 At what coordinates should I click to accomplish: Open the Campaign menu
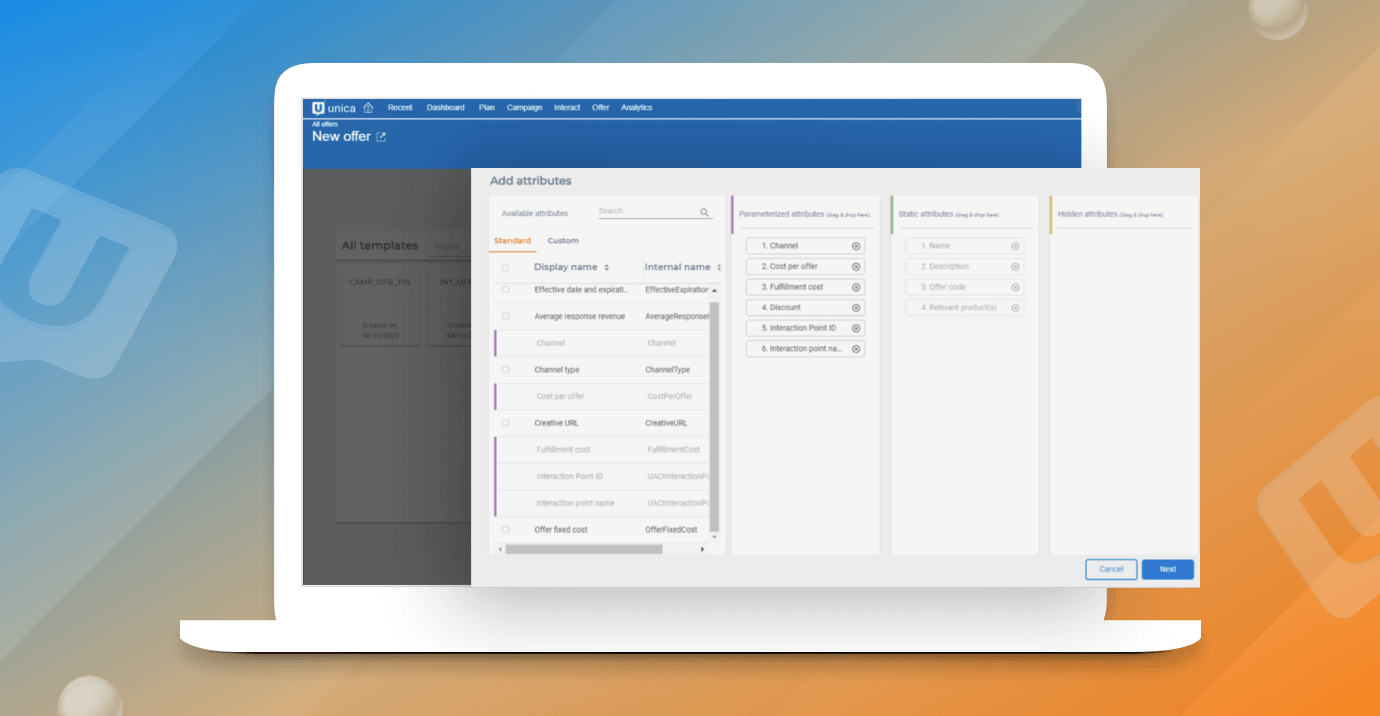tap(524, 108)
